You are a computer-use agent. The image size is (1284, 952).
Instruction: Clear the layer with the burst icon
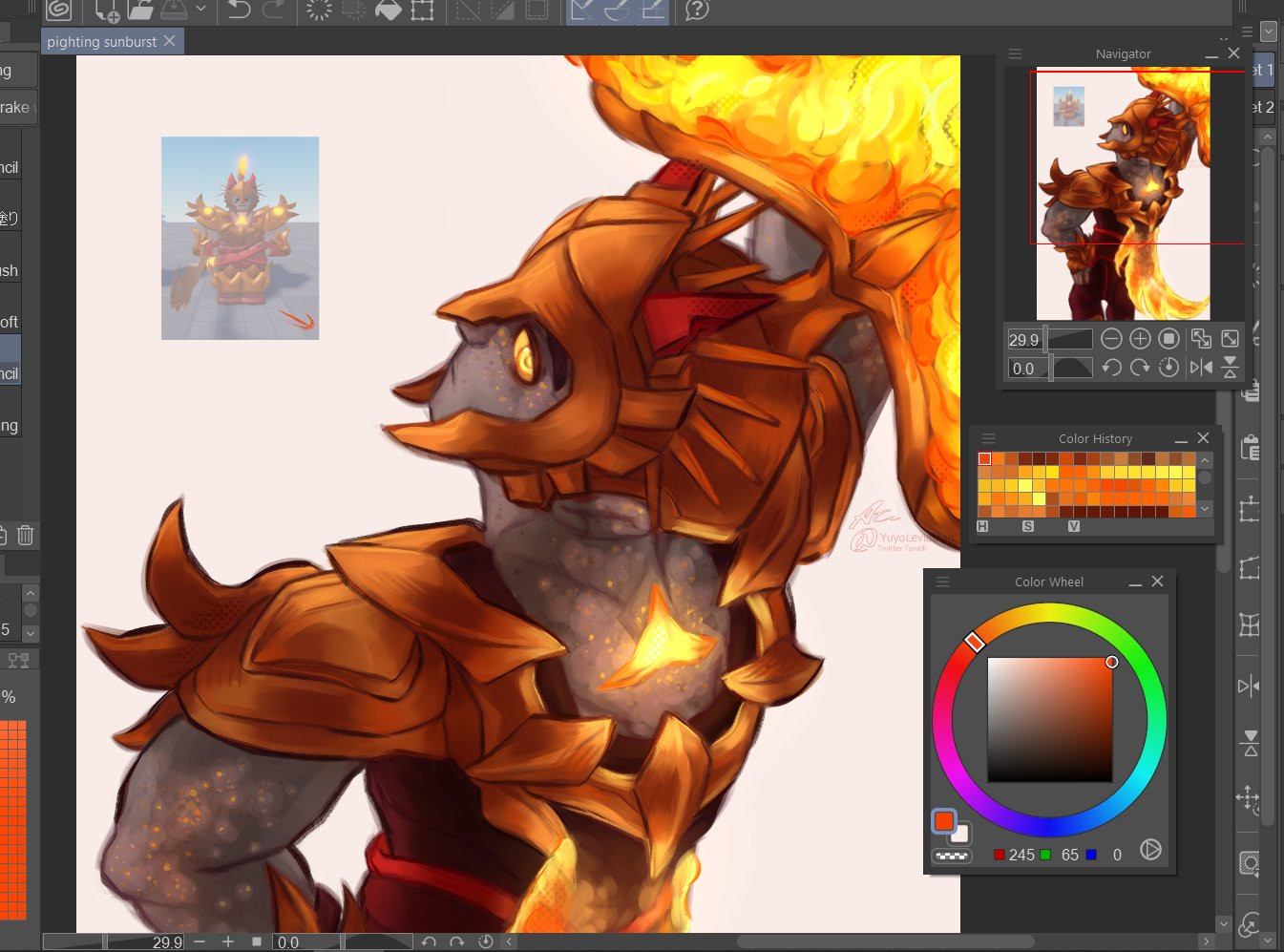[319, 10]
